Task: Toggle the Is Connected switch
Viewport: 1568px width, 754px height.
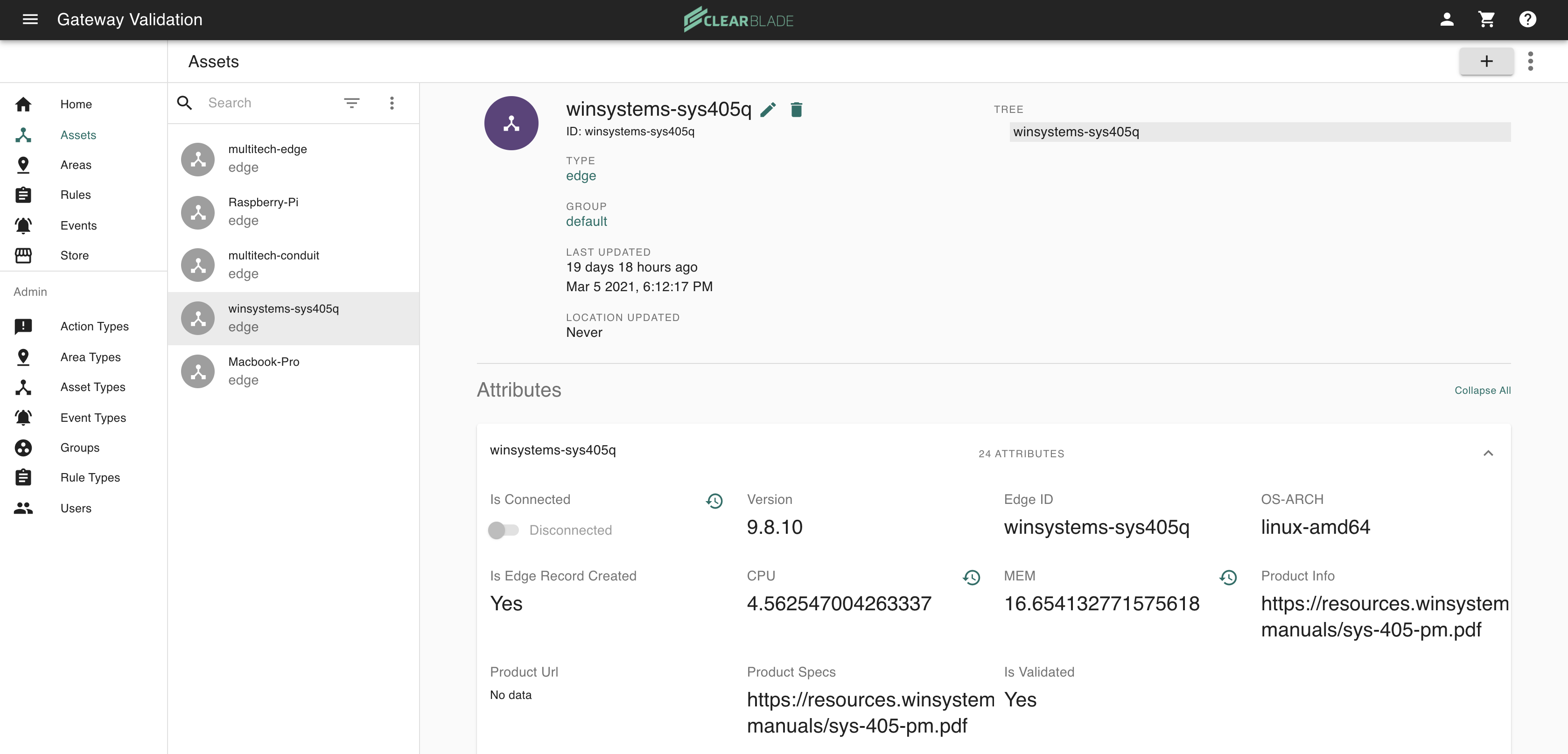Action: tap(504, 530)
